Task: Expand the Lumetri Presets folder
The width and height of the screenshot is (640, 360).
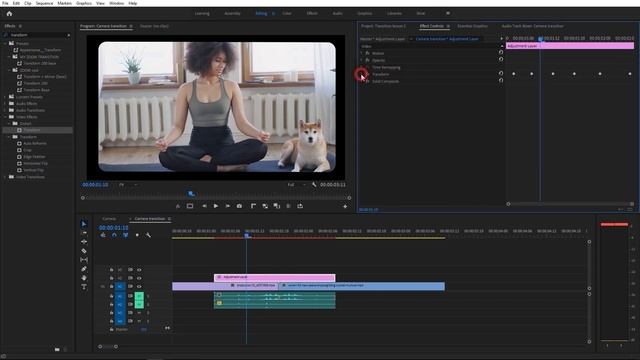Action: click(5, 97)
